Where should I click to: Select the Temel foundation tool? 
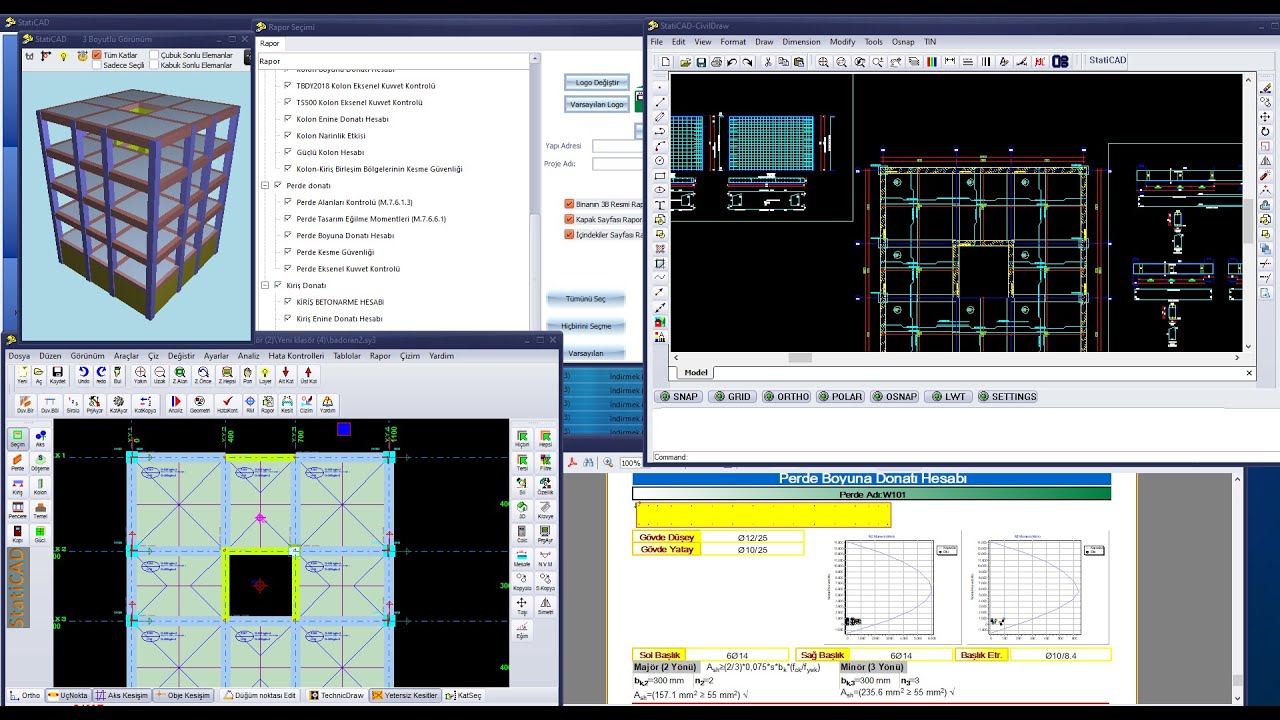pos(40,510)
